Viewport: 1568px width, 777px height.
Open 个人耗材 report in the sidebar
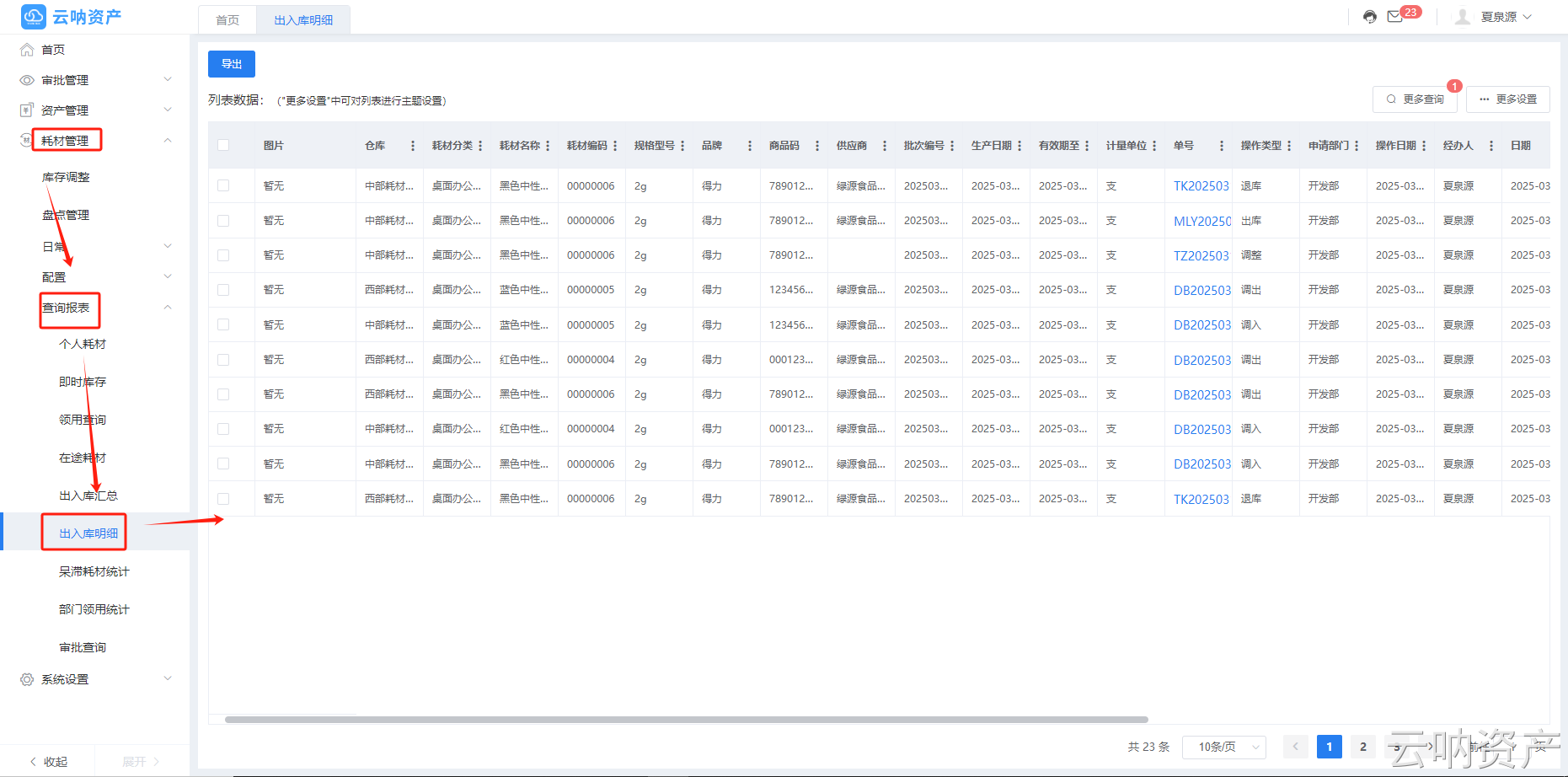pyautogui.click(x=83, y=344)
